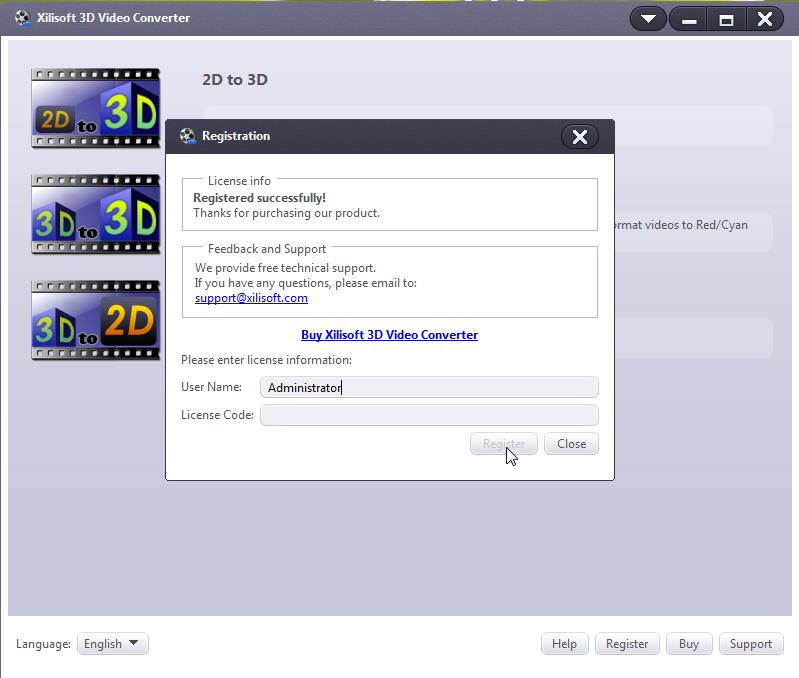
Task: Click the Register button in the bottom bar
Action: pos(627,644)
